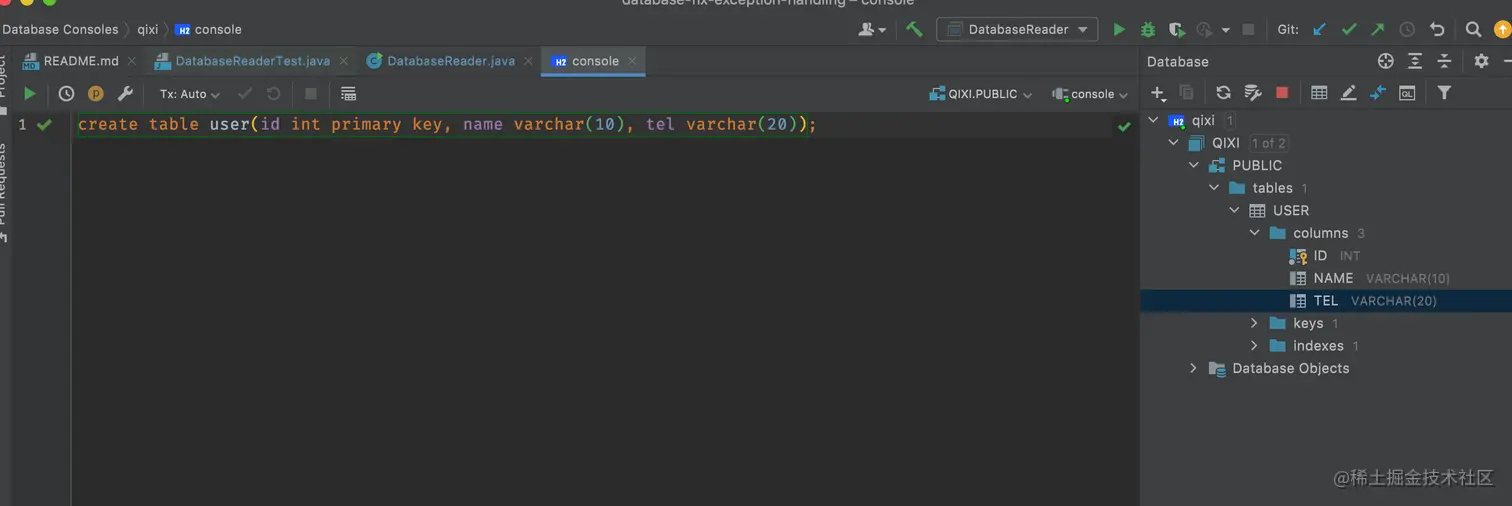Screen dimensions: 1512x506
Task: Select the TEL VARCHAR(20) column
Action: click(x=1326, y=301)
